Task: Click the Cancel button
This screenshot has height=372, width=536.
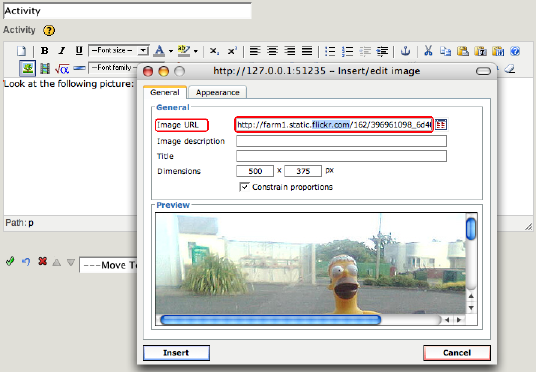Action: click(x=457, y=353)
